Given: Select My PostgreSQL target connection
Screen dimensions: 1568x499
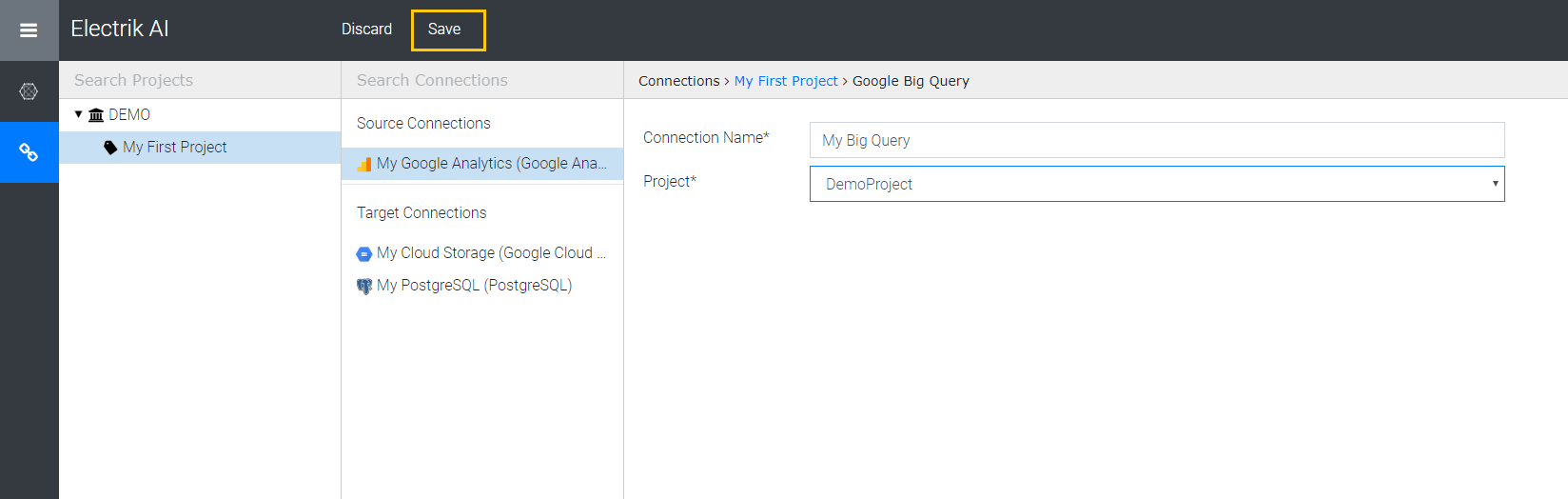Looking at the screenshot, I should (474, 286).
